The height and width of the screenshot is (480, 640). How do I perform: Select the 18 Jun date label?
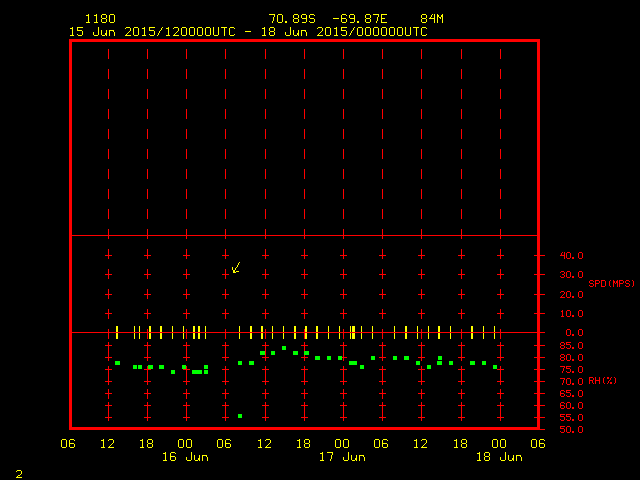(497, 457)
